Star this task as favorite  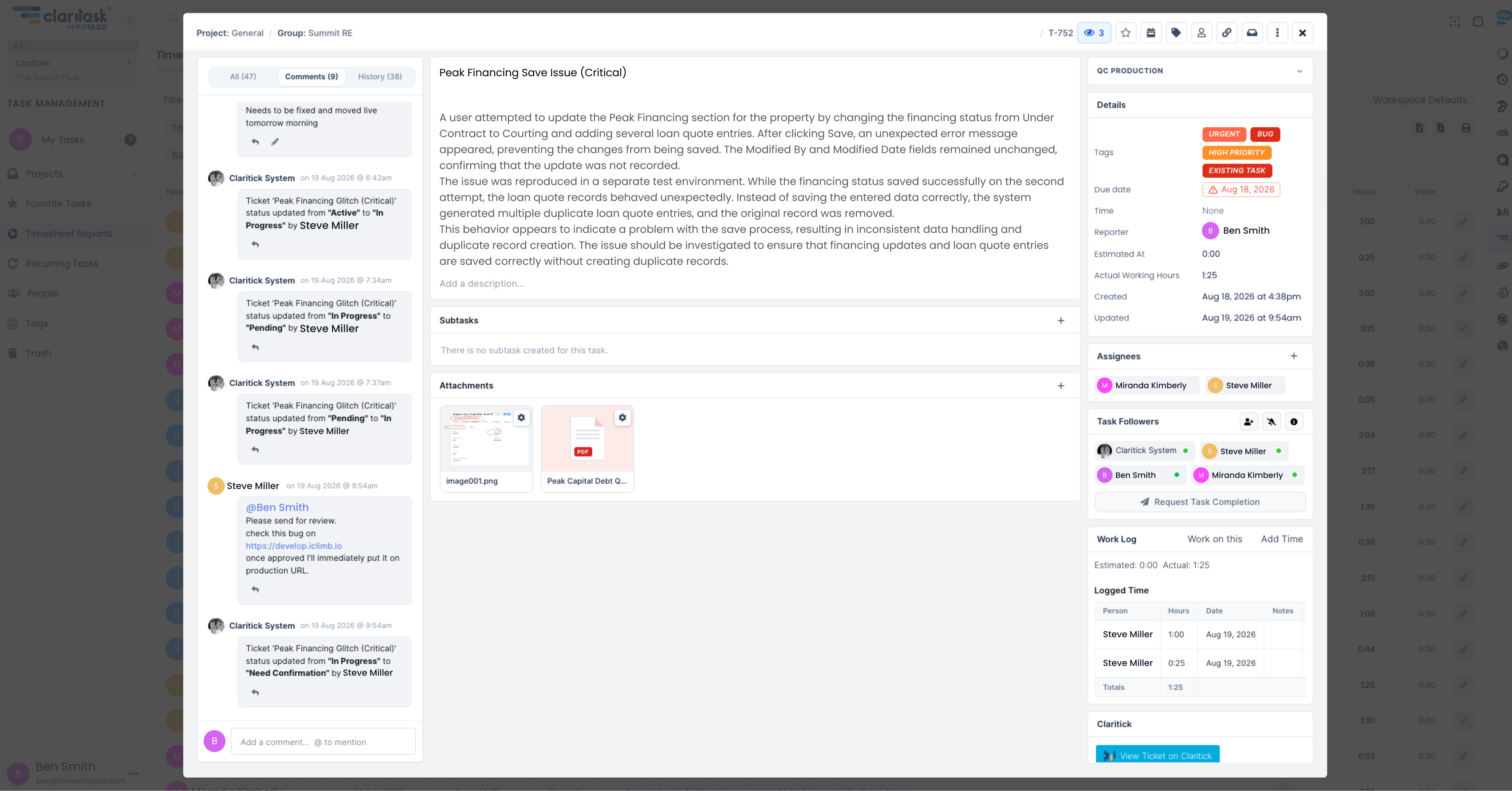click(1126, 33)
